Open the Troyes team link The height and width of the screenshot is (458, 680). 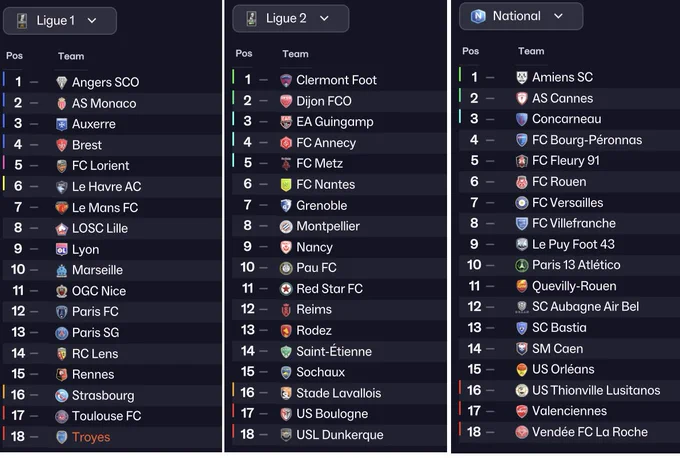click(91, 437)
